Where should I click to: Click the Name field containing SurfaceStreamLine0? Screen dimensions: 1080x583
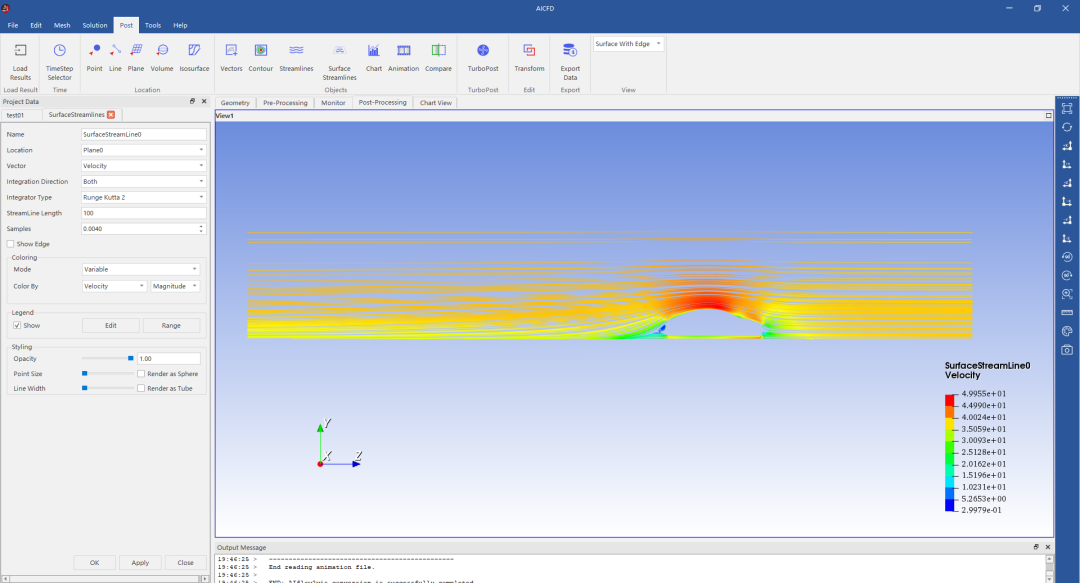coord(143,134)
